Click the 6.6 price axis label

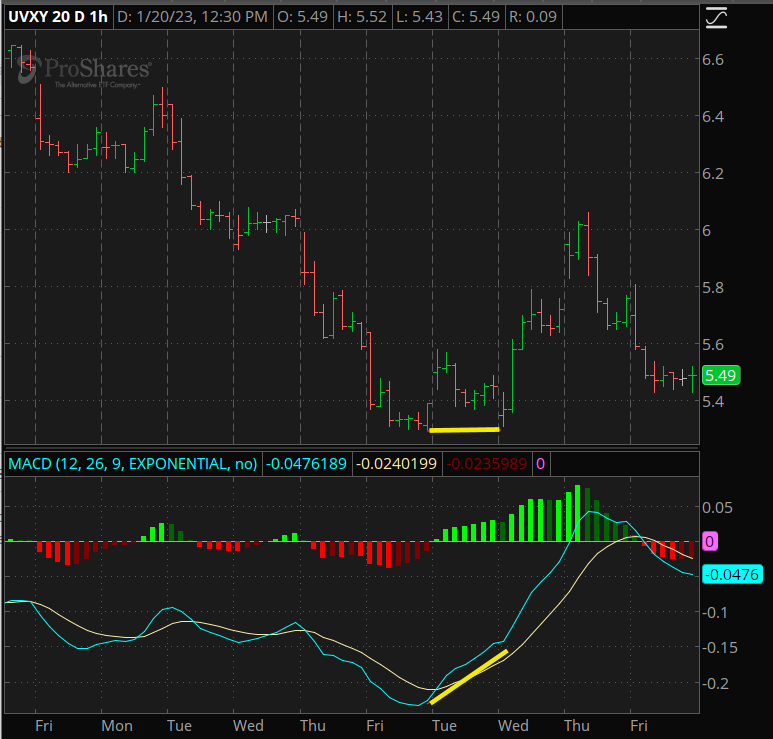[713, 60]
